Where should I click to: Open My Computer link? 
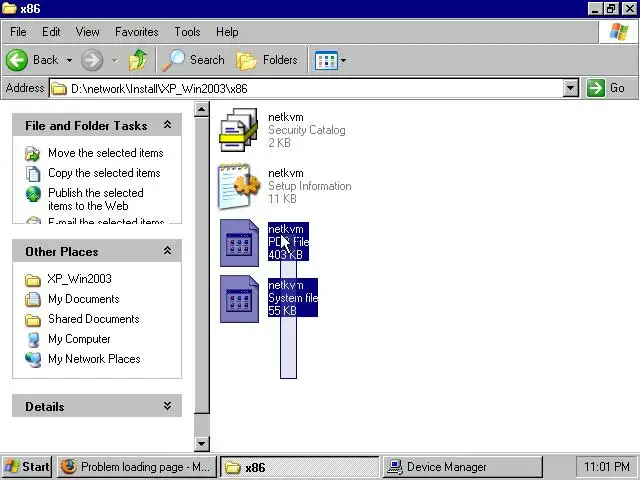[x=79, y=339]
